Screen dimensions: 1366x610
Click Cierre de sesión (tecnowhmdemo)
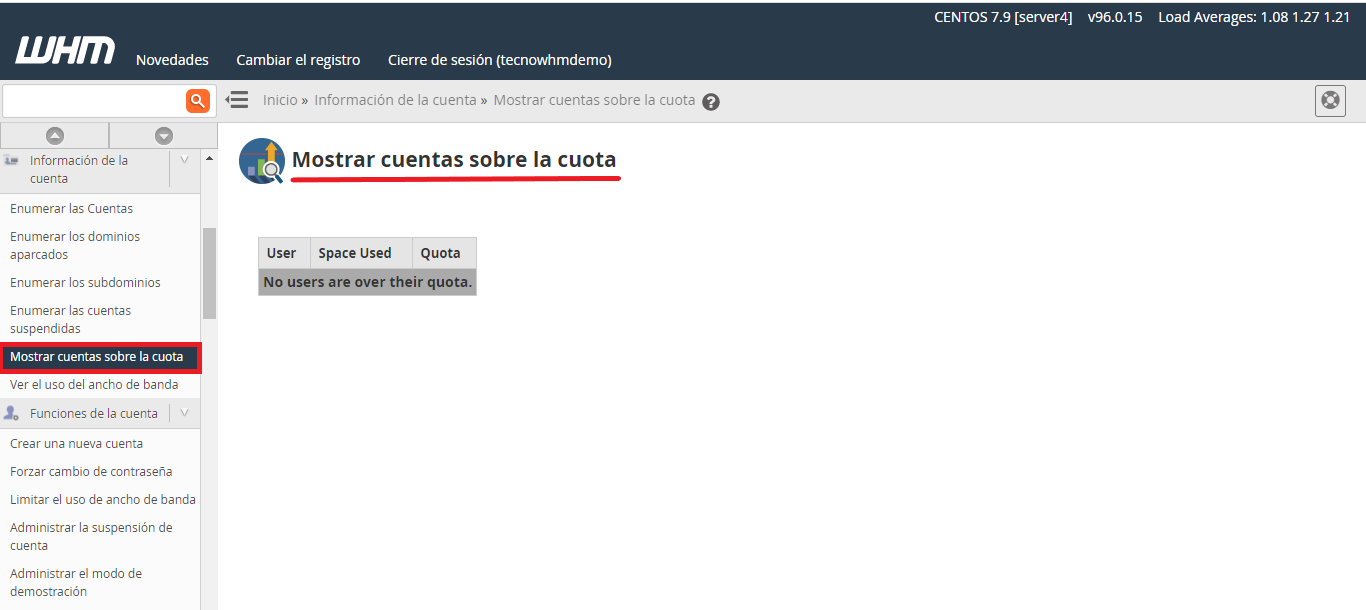[499, 60]
